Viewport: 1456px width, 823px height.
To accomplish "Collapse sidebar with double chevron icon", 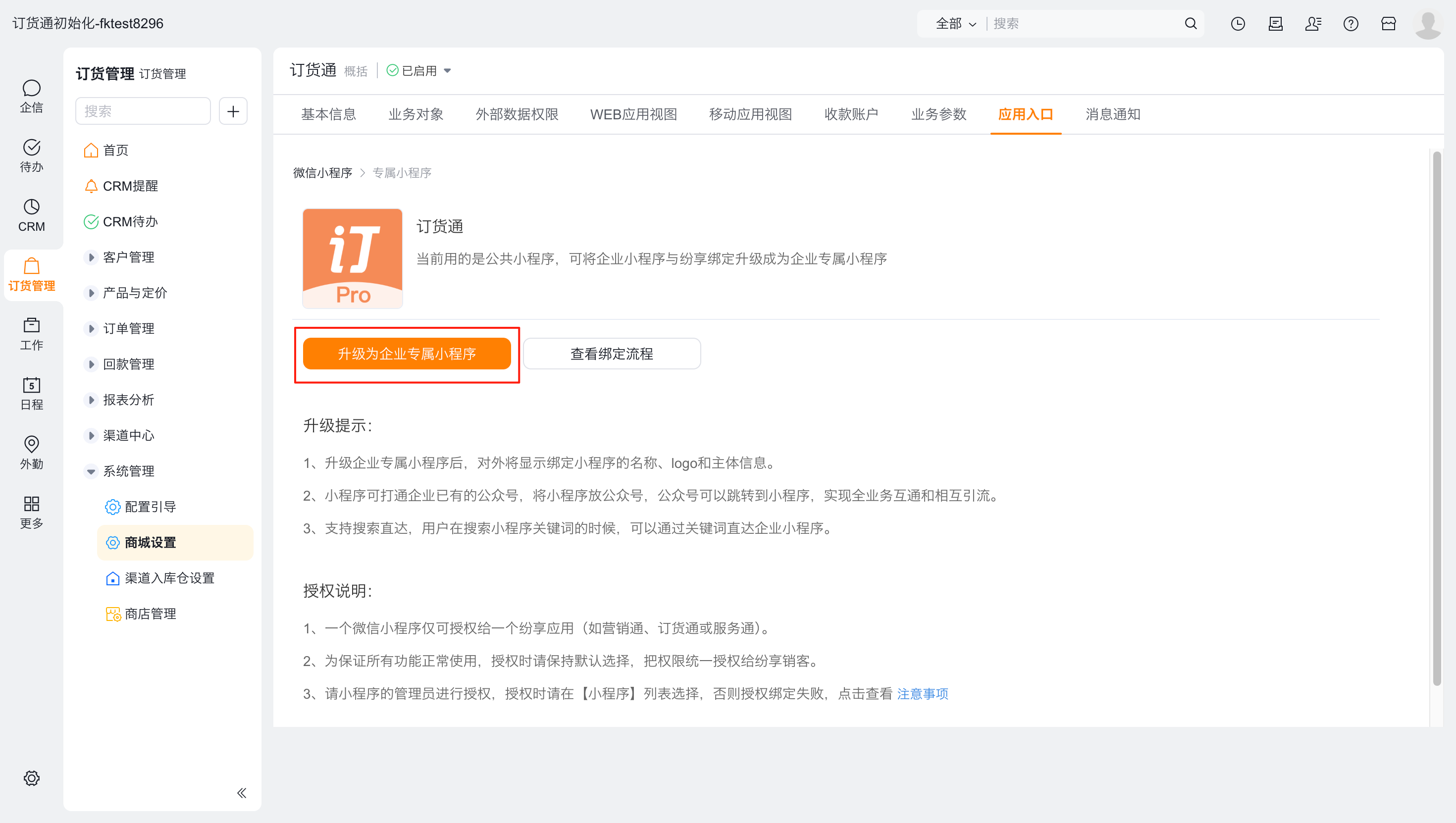I will 242,793.
